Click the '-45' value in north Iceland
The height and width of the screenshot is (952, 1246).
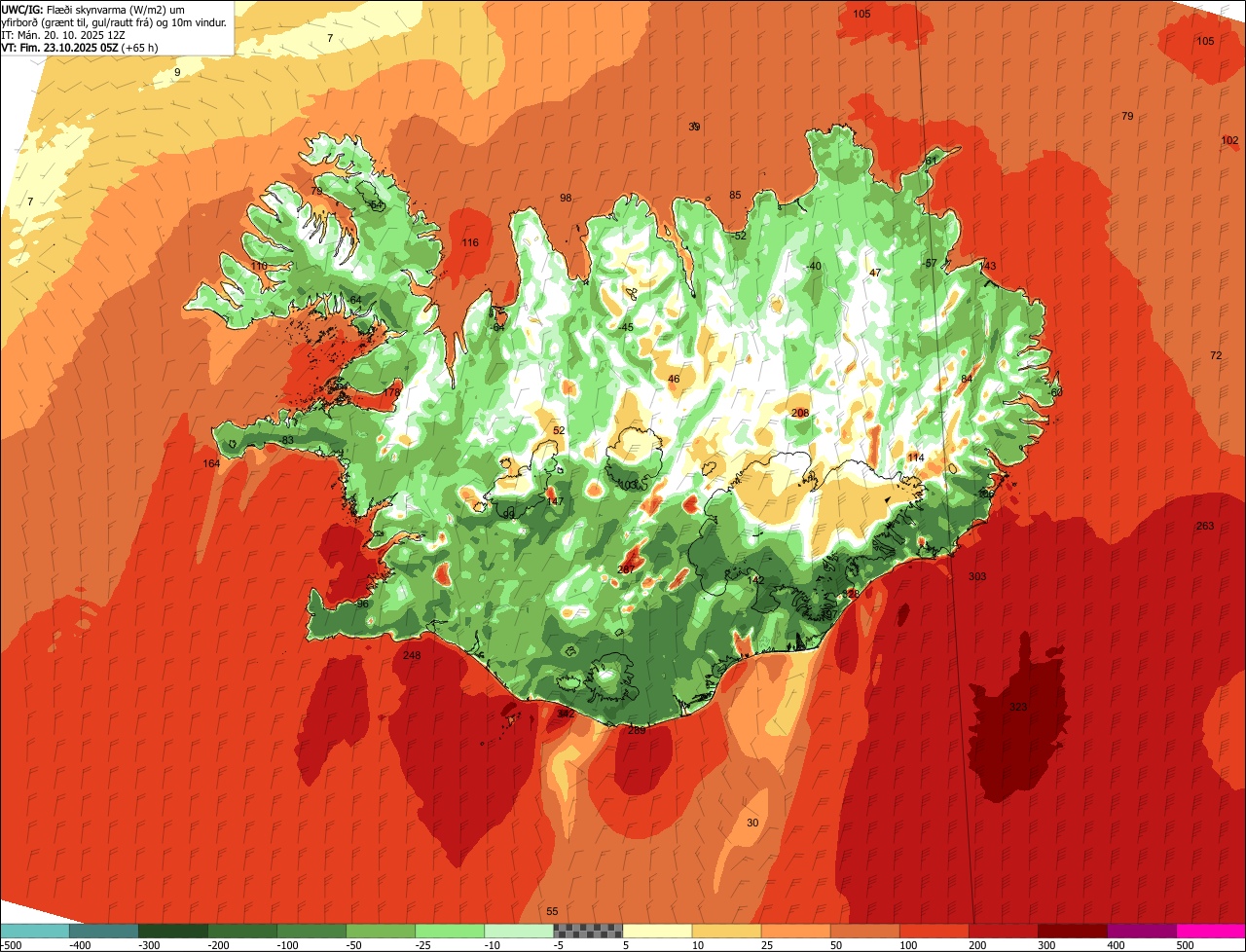pos(626,328)
